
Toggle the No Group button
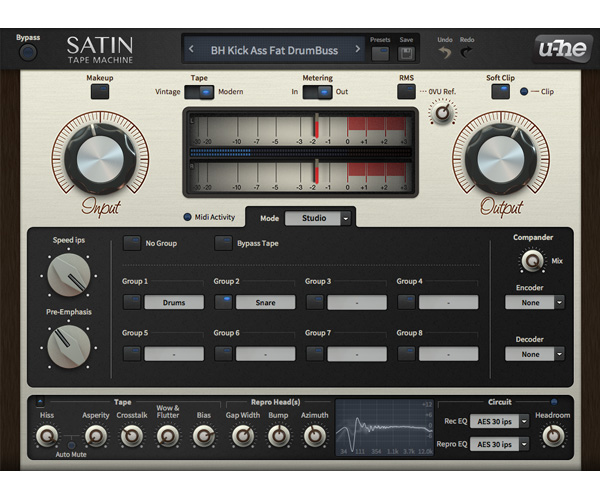click(x=132, y=243)
